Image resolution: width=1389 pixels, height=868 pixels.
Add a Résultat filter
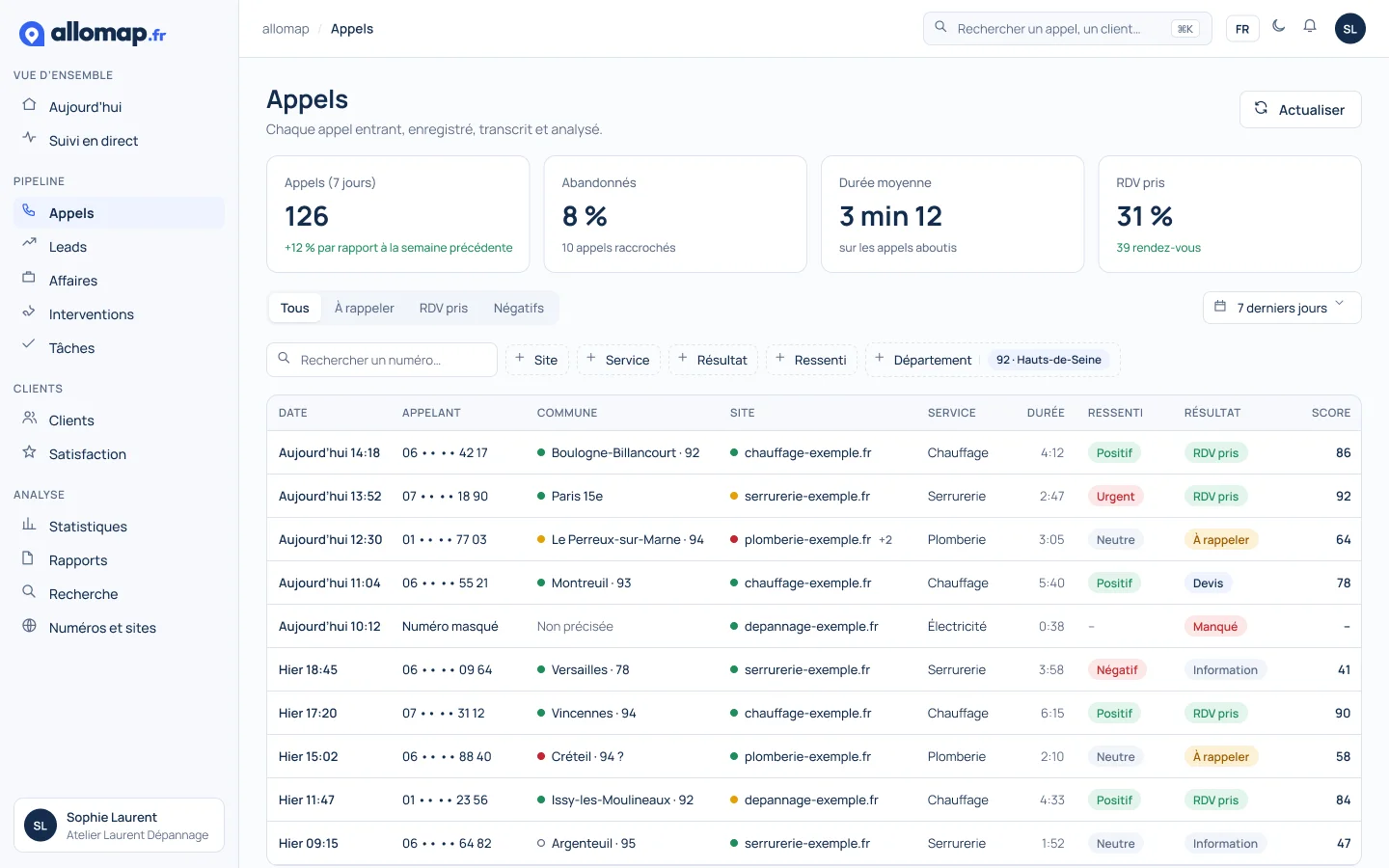click(x=713, y=360)
